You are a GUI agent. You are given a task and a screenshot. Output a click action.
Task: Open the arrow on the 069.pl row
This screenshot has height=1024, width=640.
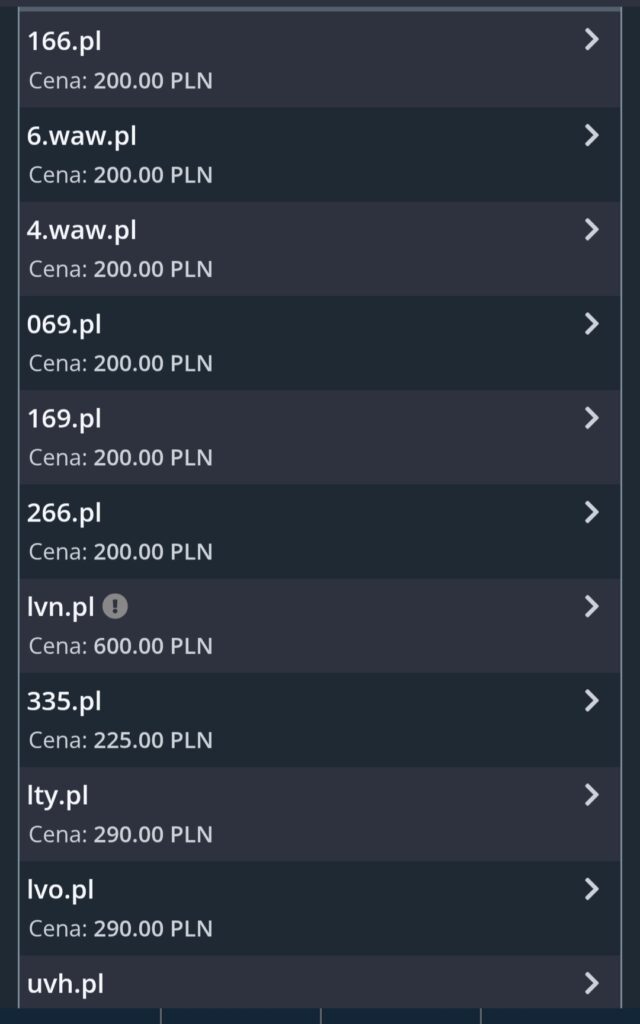coord(591,323)
